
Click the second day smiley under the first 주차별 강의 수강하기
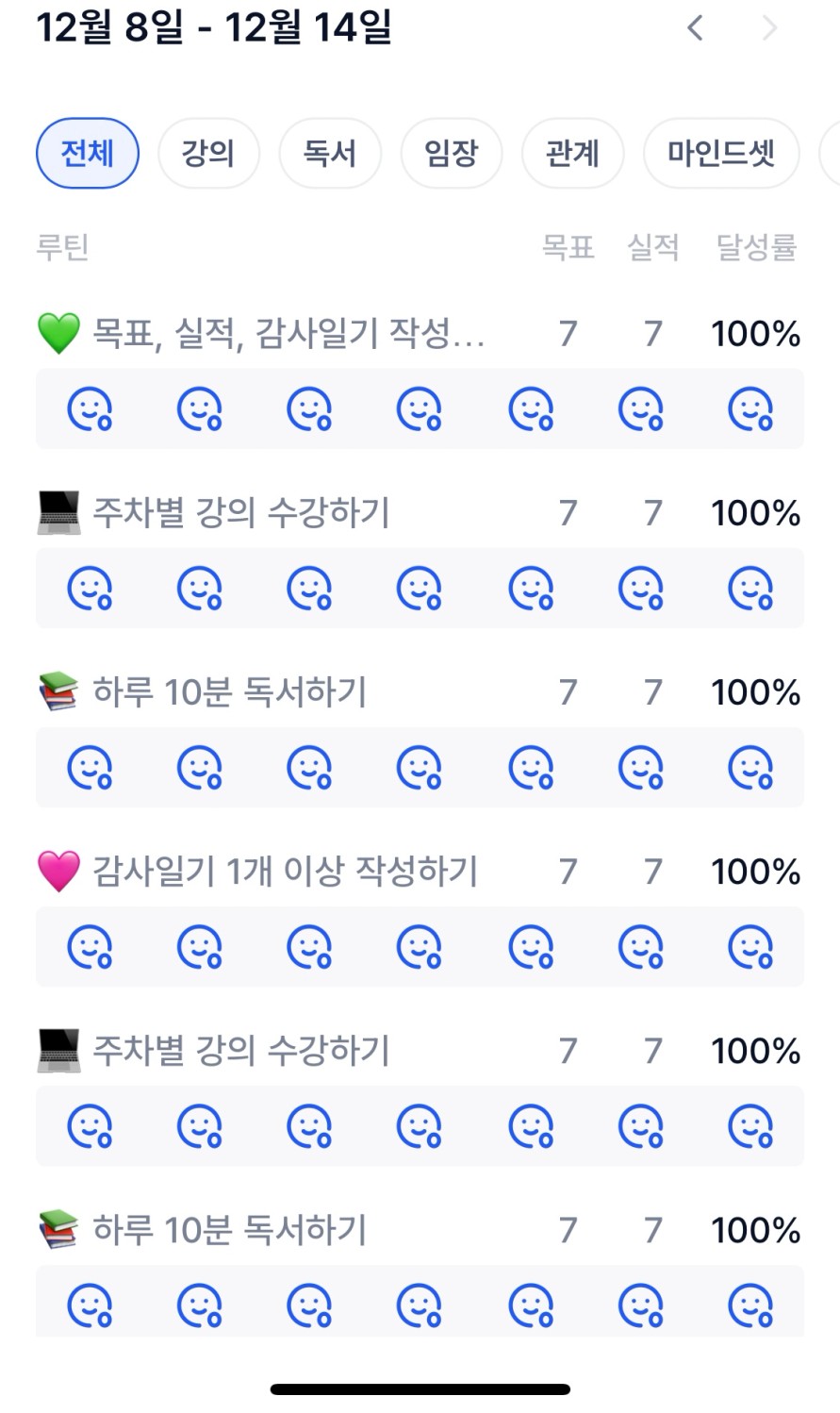(200, 589)
